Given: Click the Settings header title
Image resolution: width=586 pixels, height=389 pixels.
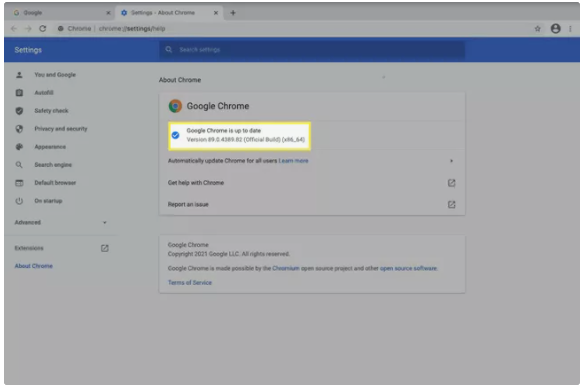Looking at the screenshot, I should [x=28, y=50].
